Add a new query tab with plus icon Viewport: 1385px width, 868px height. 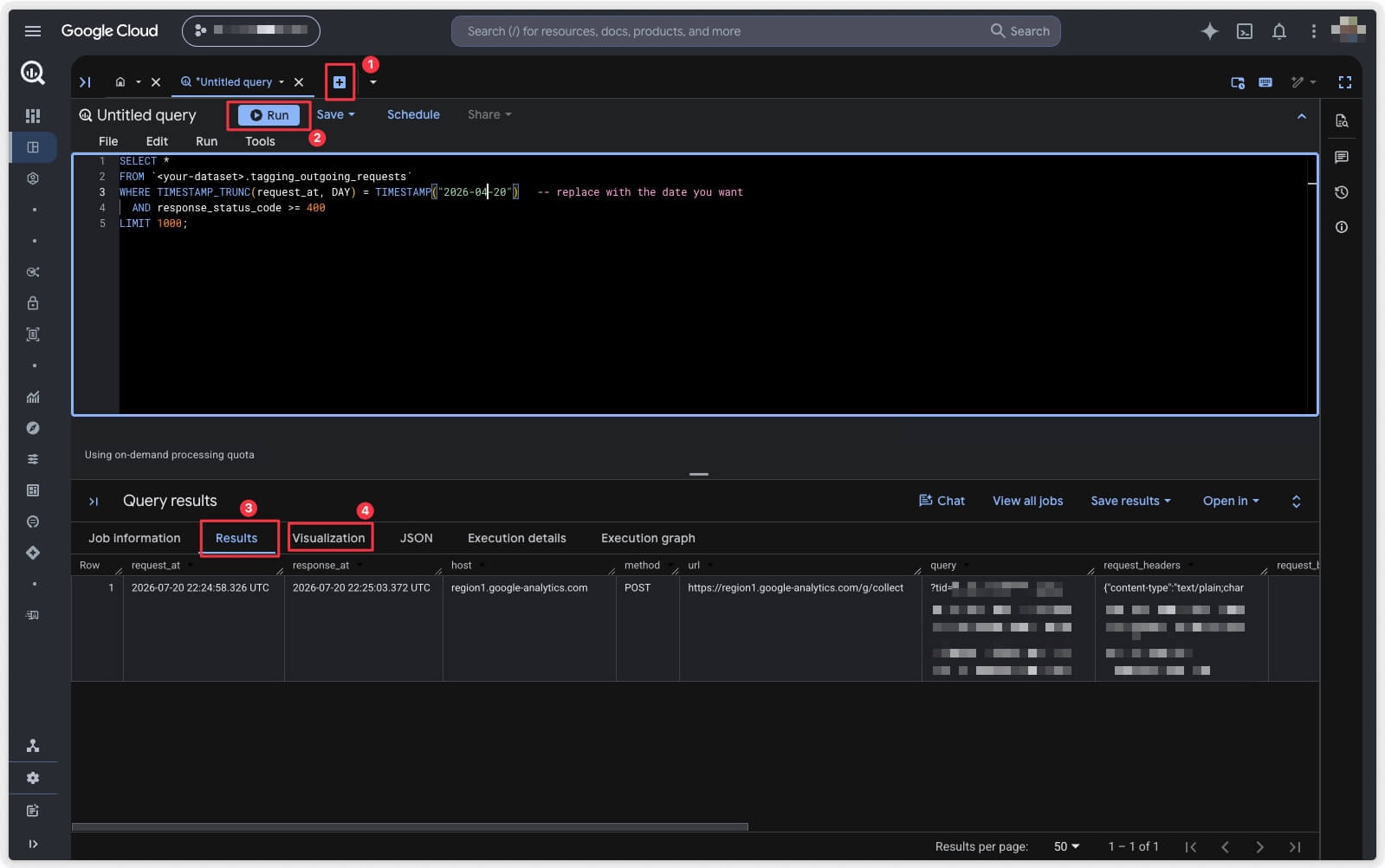coord(340,82)
